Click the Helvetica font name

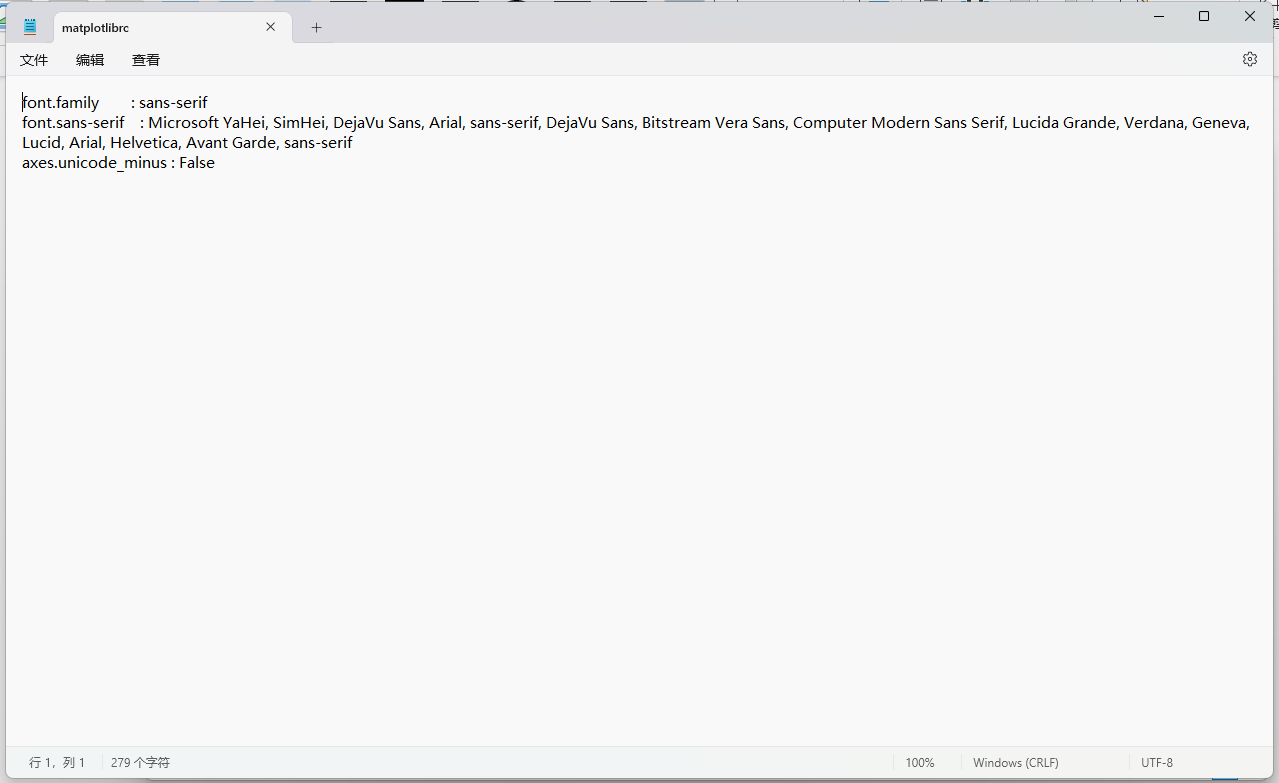145,143
